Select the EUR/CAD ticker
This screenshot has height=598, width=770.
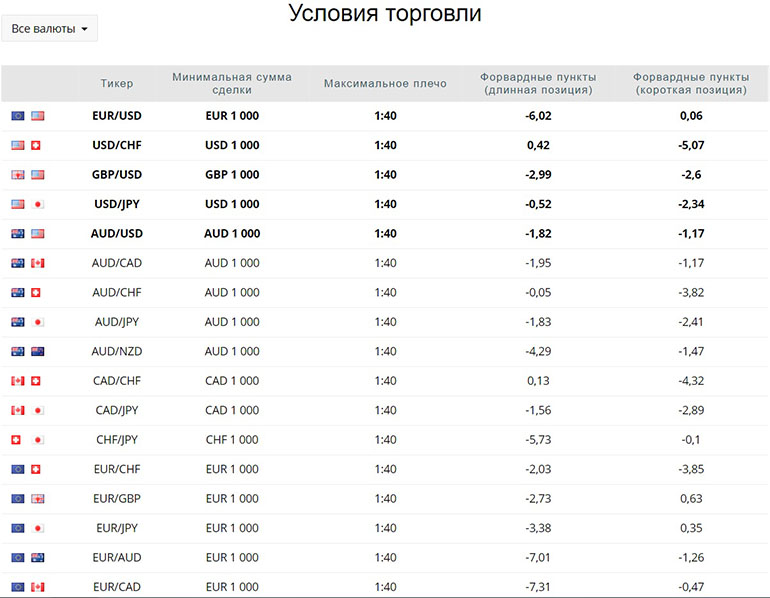(117, 587)
